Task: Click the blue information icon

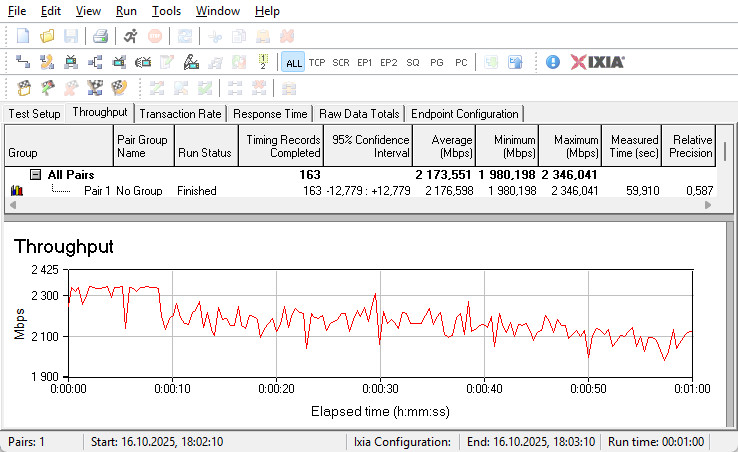Action: click(553, 62)
